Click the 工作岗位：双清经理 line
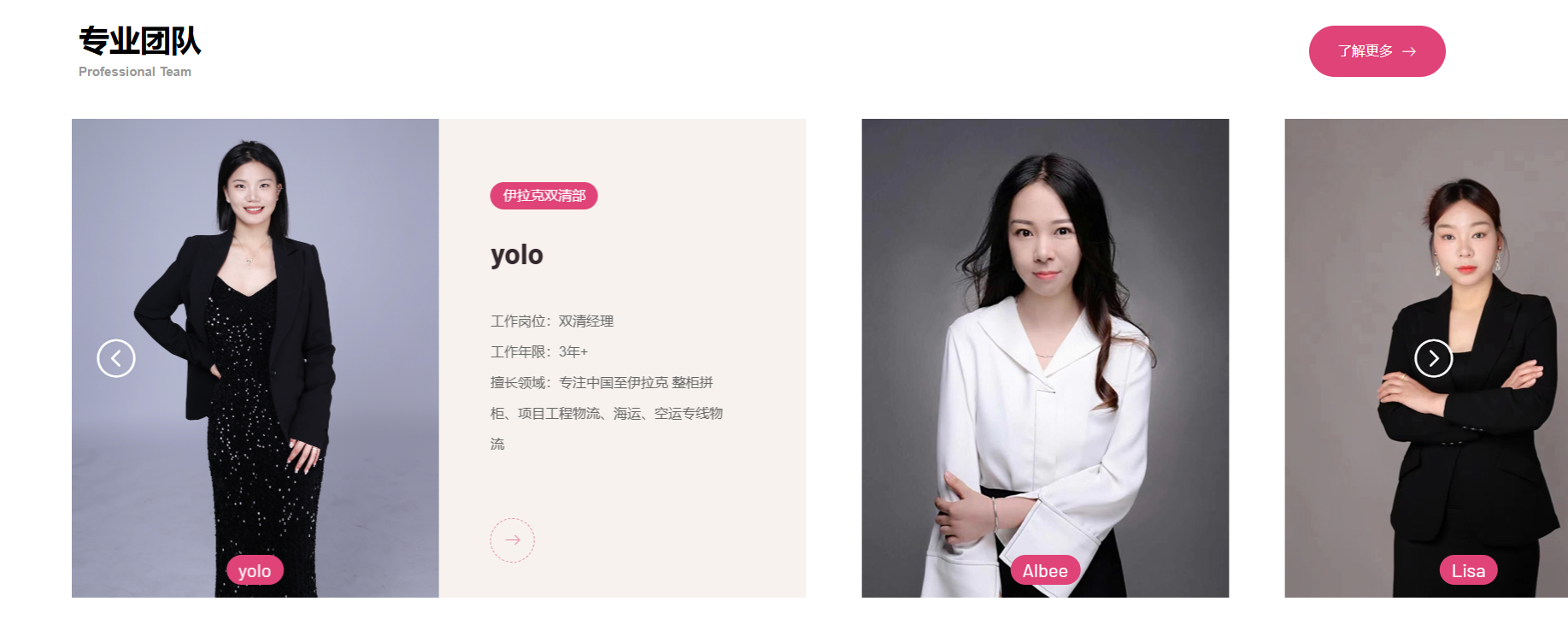 coord(552,321)
